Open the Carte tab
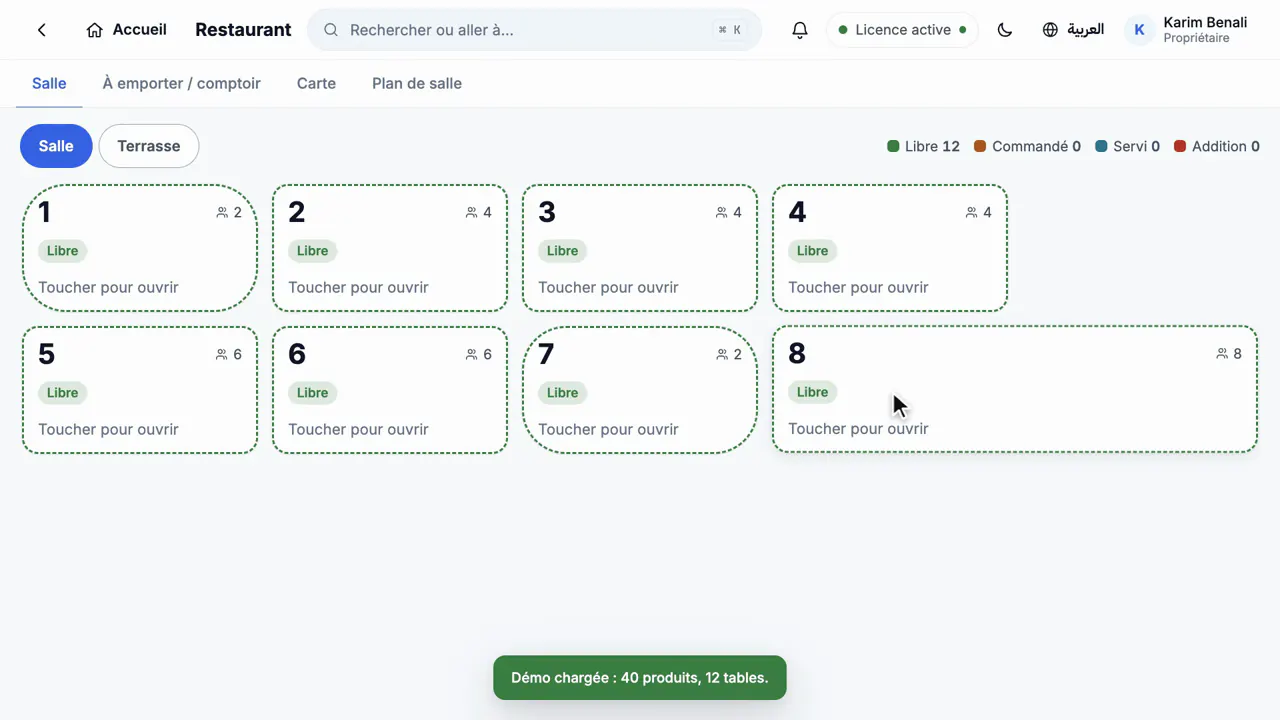Screen dimensions: 1280x720 (x=316, y=83)
